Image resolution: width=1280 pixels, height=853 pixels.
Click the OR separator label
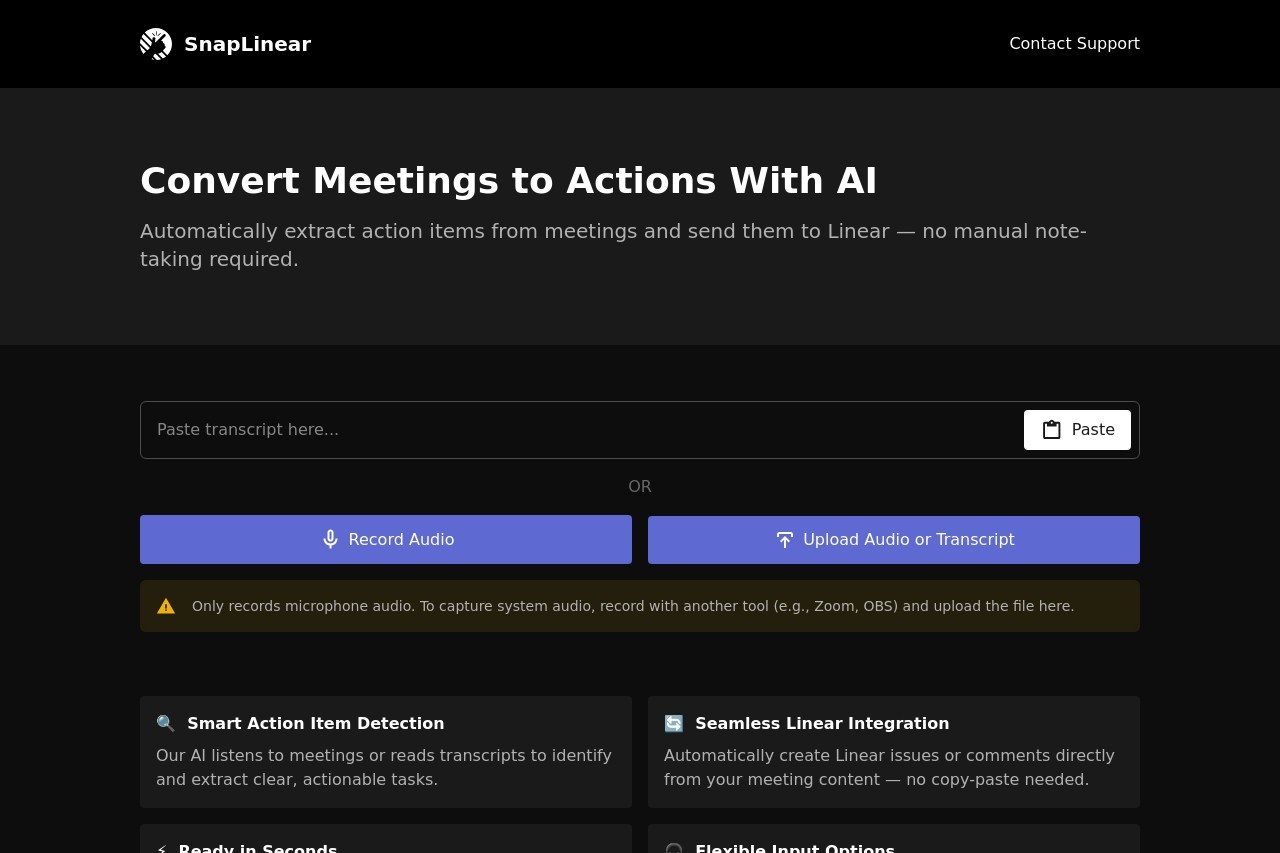click(x=640, y=487)
